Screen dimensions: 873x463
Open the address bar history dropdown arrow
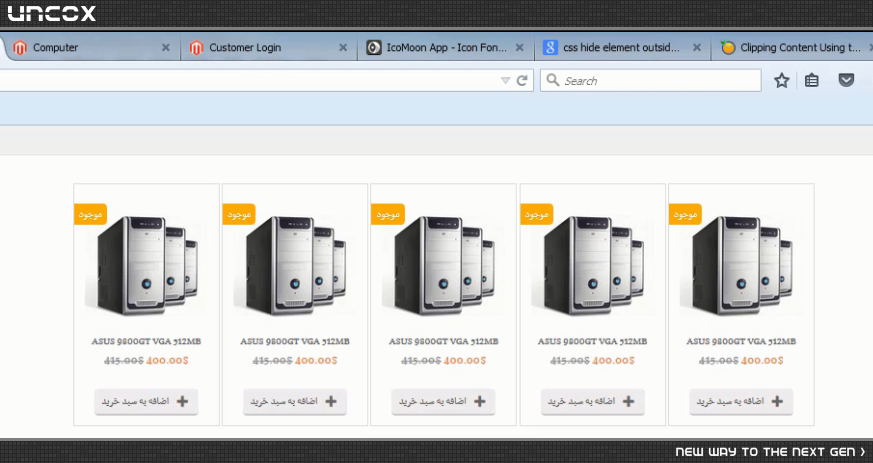click(505, 81)
